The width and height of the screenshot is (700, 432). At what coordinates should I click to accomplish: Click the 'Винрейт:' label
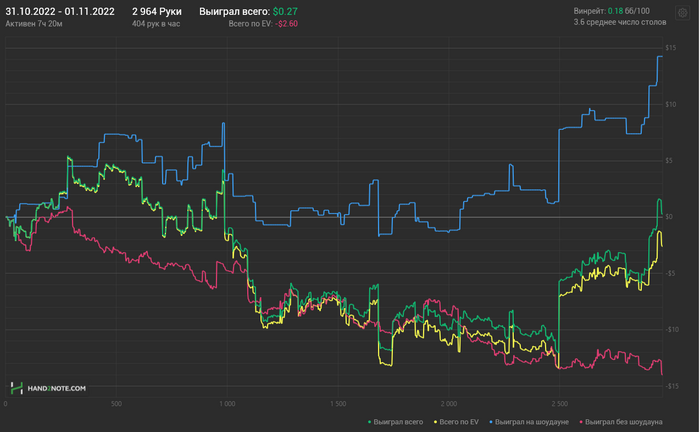pos(589,11)
